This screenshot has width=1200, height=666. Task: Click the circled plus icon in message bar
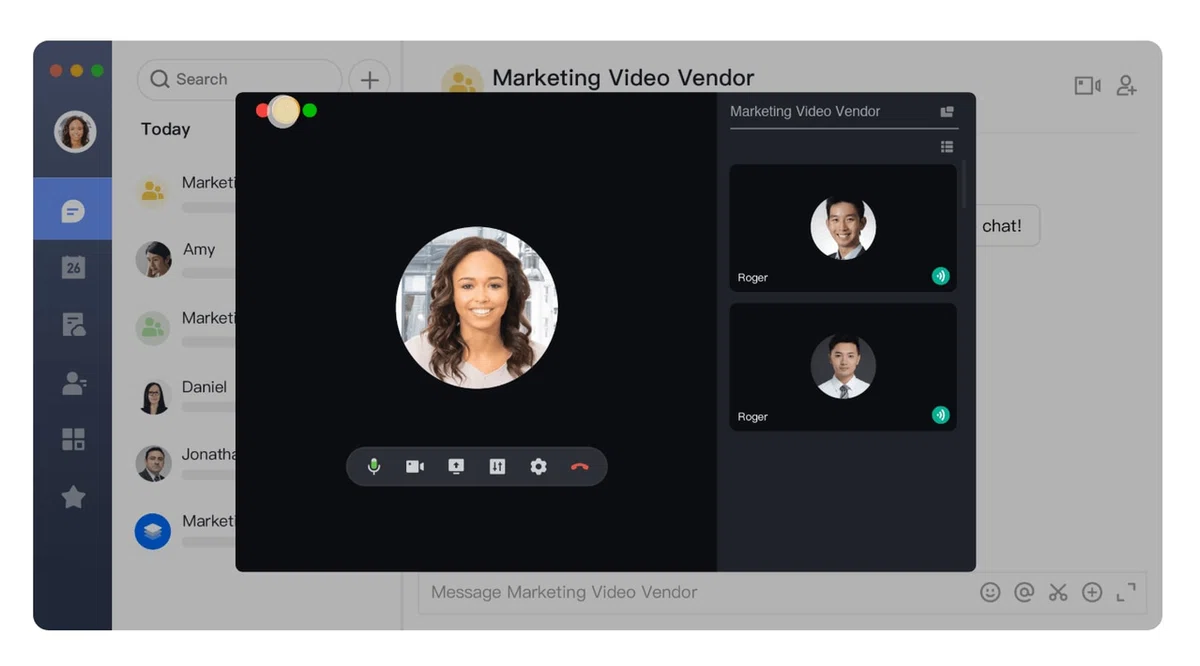tap(1092, 592)
